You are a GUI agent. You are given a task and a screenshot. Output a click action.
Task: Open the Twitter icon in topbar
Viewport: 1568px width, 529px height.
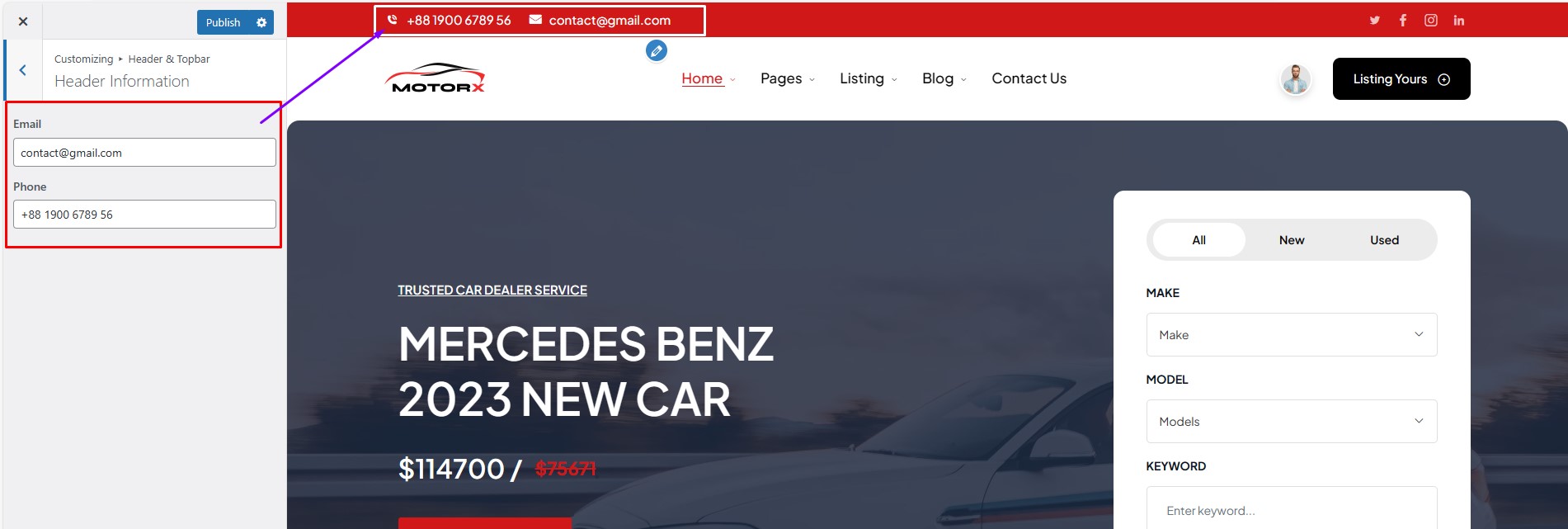[1375, 21]
